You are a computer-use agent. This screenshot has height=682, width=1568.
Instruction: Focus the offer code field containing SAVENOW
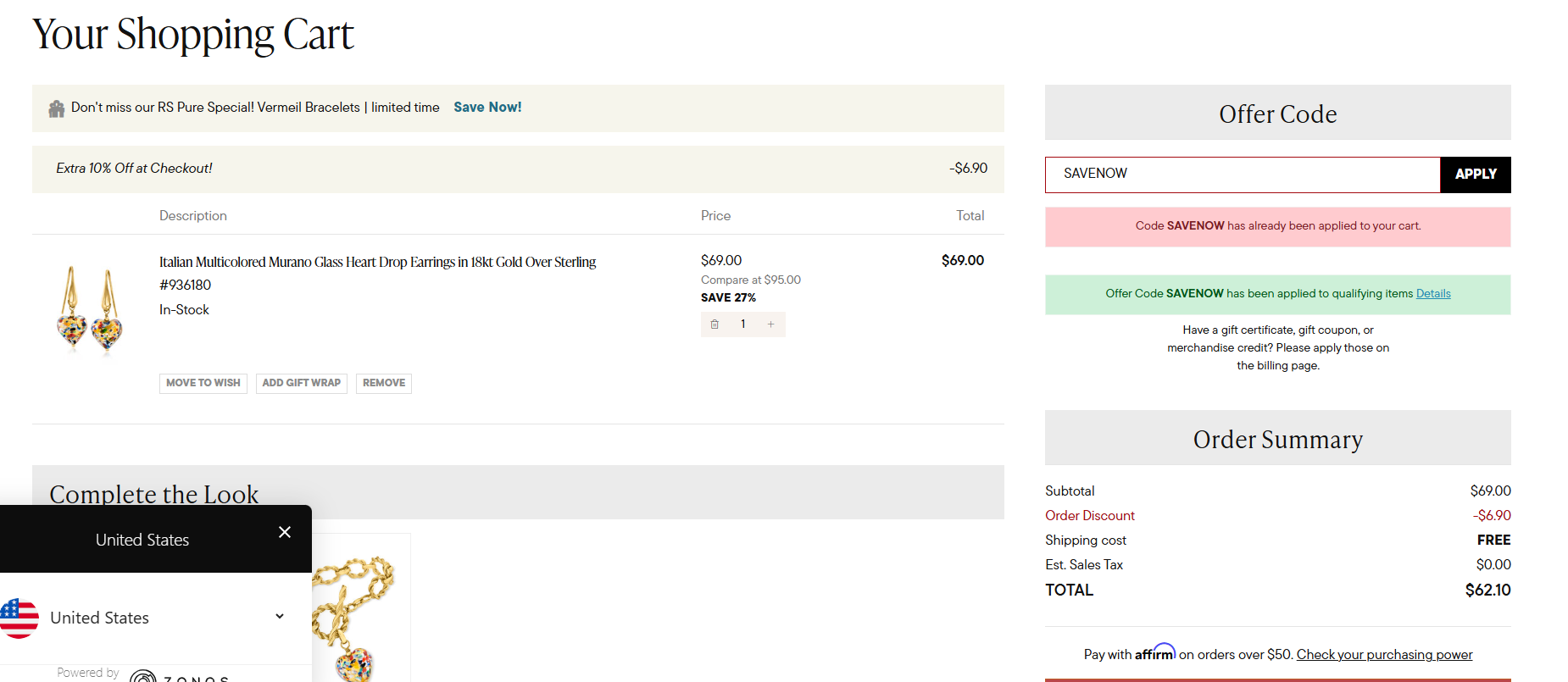coord(1242,175)
